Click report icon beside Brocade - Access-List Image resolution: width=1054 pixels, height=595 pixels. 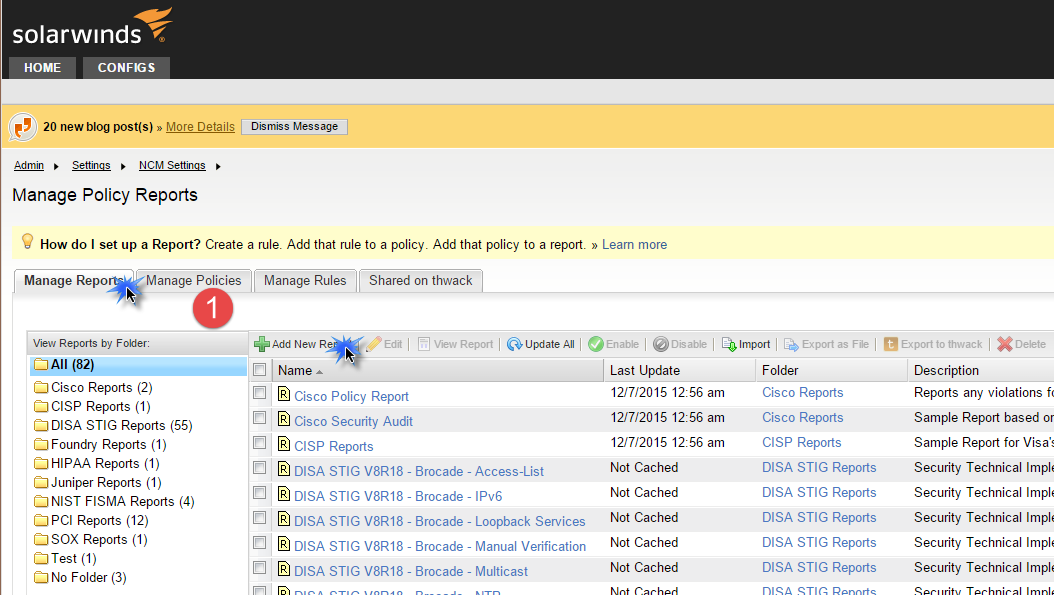[284, 469]
